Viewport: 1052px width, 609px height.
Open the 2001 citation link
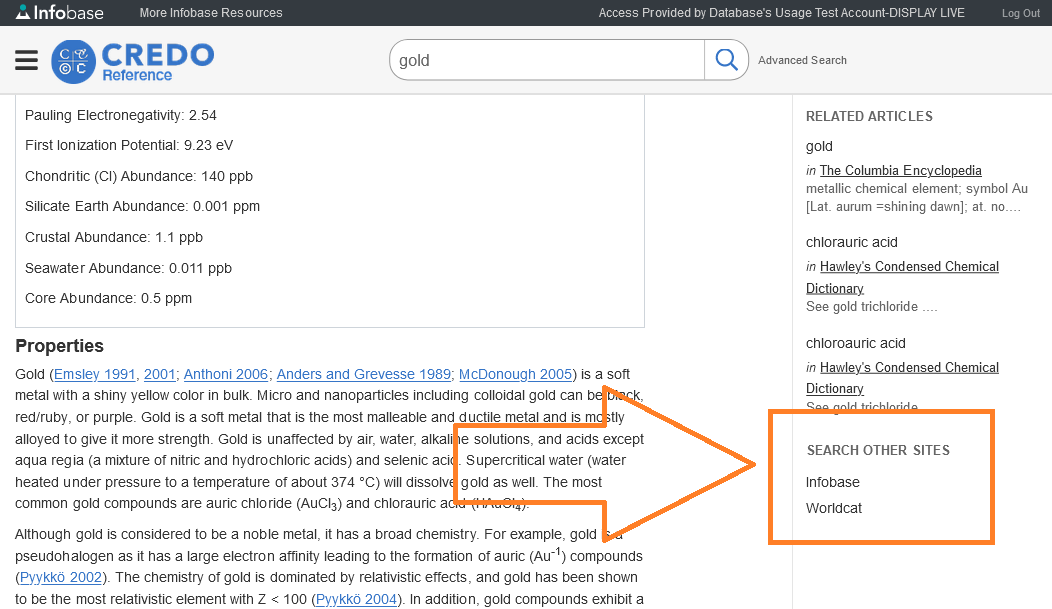(x=159, y=374)
